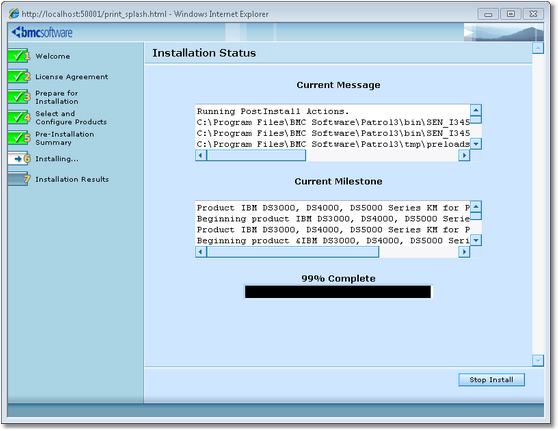Click step 2 green checkmark icon

[x=19, y=76]
